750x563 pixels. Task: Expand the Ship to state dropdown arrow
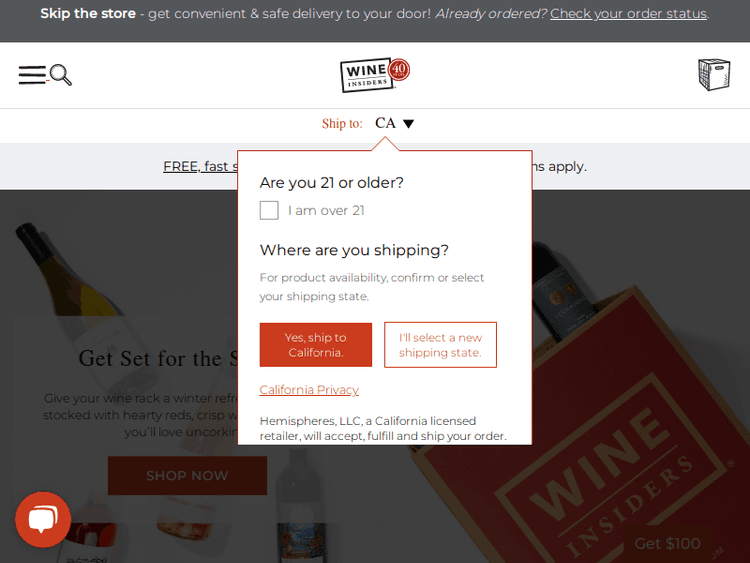pos(408,124)
